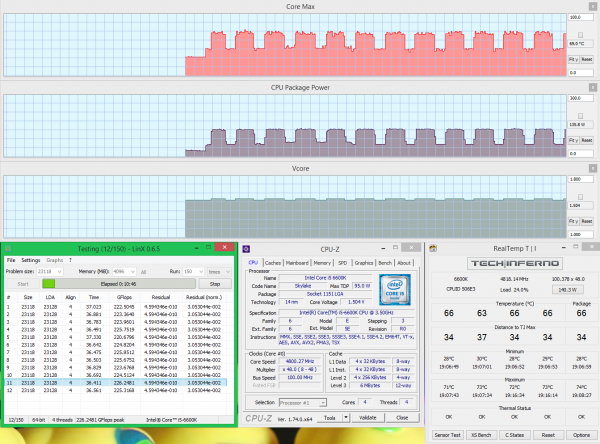Image resolution: width=600 pixels, height=444 pixels.
Task: Toggle the Vcore graph checkbox
Action: 580,197
